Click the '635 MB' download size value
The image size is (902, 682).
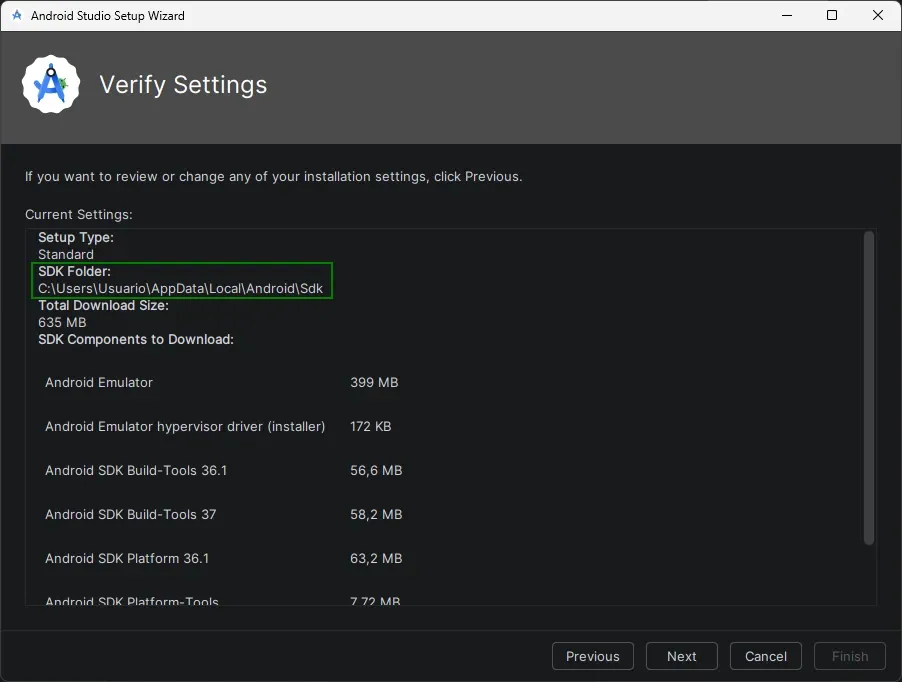click(62, 323)
